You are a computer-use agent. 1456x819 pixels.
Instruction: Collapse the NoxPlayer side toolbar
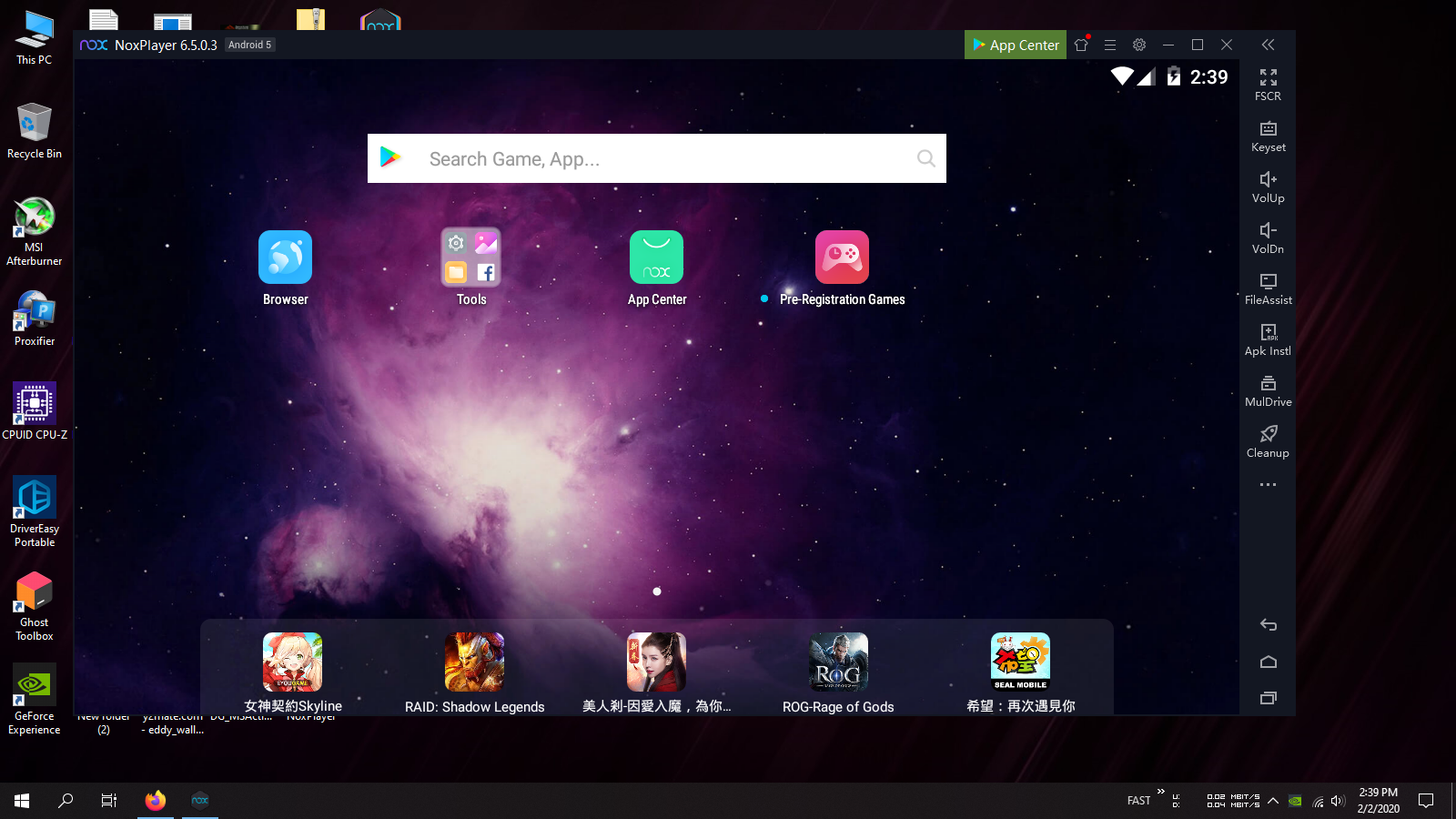click(1268, 45)
